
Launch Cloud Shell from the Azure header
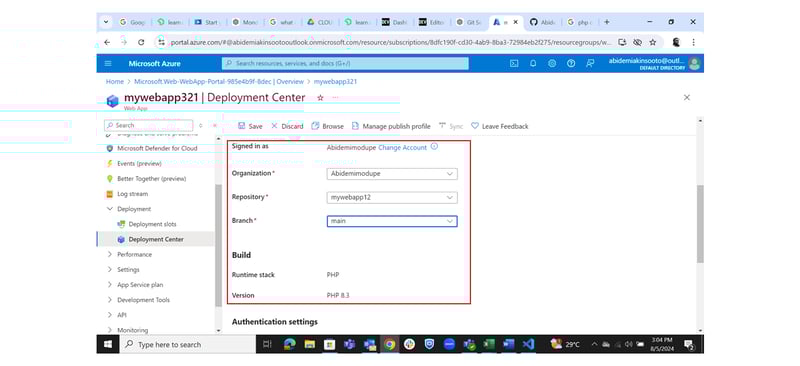click(x=514, y=63)
